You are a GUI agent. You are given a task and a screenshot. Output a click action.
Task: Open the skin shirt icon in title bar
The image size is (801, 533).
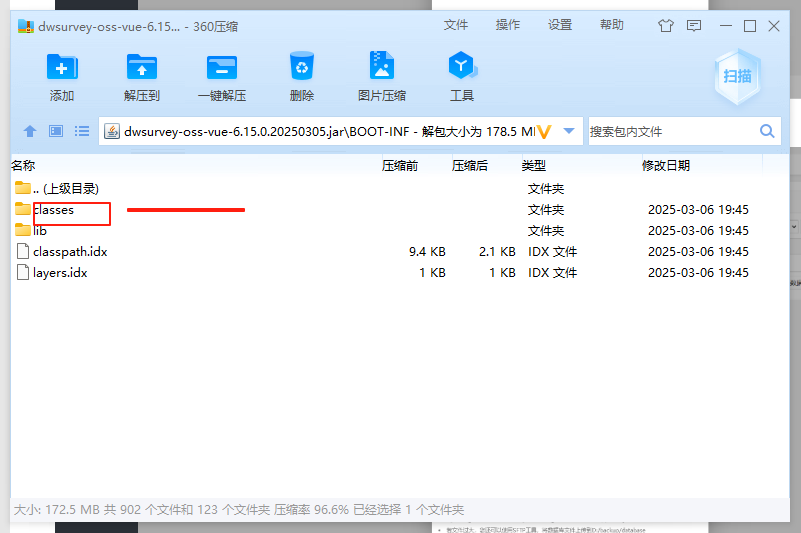(x=666, y=26)
